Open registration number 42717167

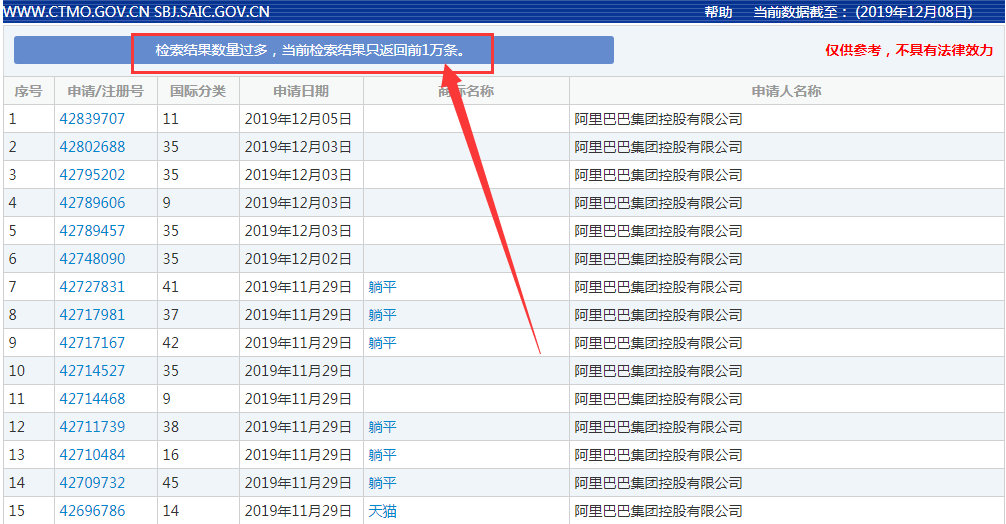(92, 343)
